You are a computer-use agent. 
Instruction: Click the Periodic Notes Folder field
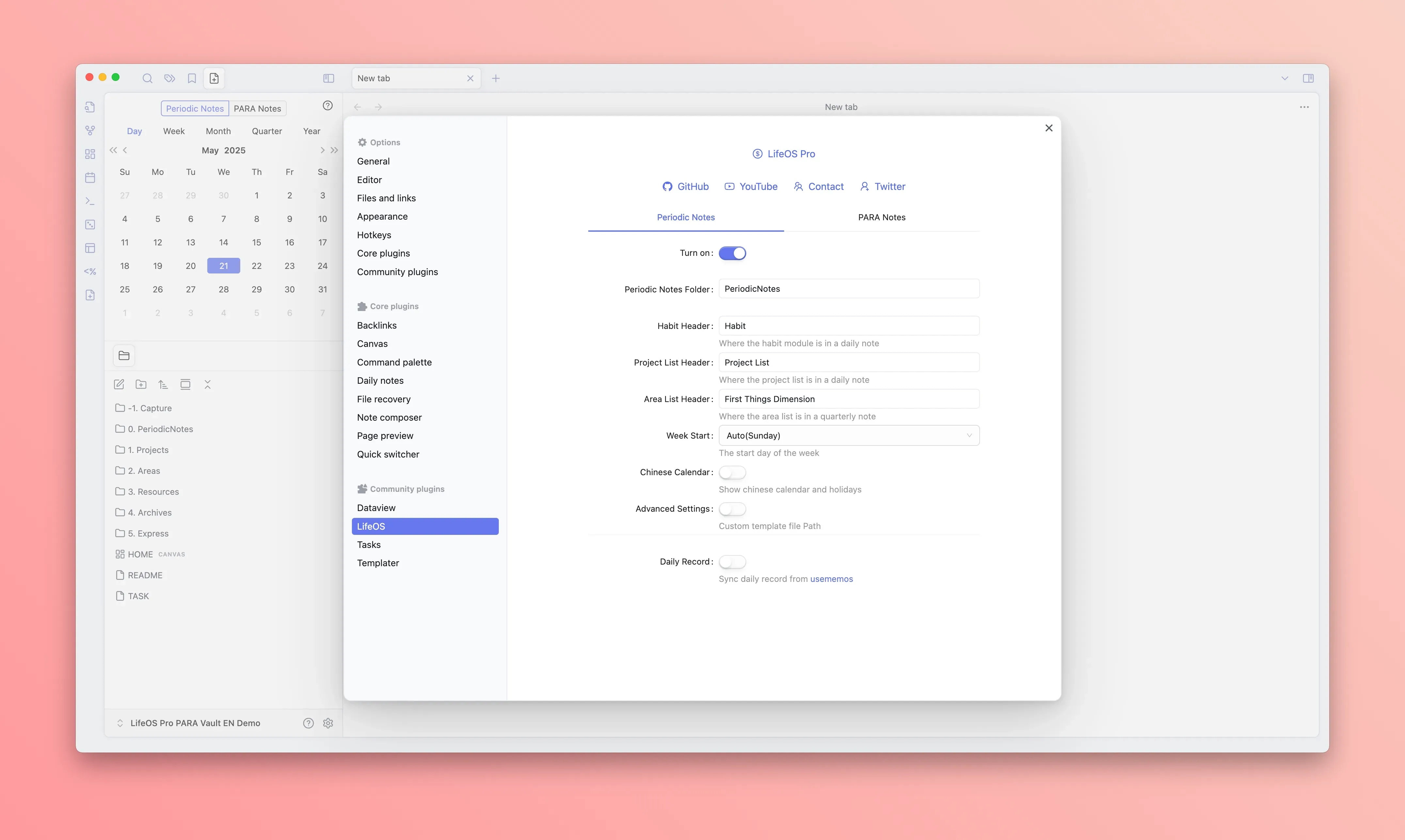[x=848, y=289]
